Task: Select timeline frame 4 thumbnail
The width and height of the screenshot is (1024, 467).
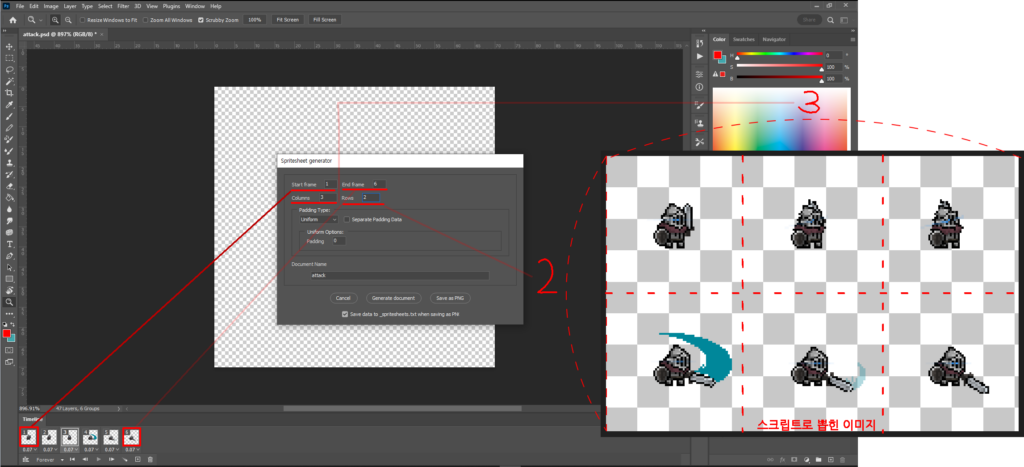Action: tap(90, 436)
